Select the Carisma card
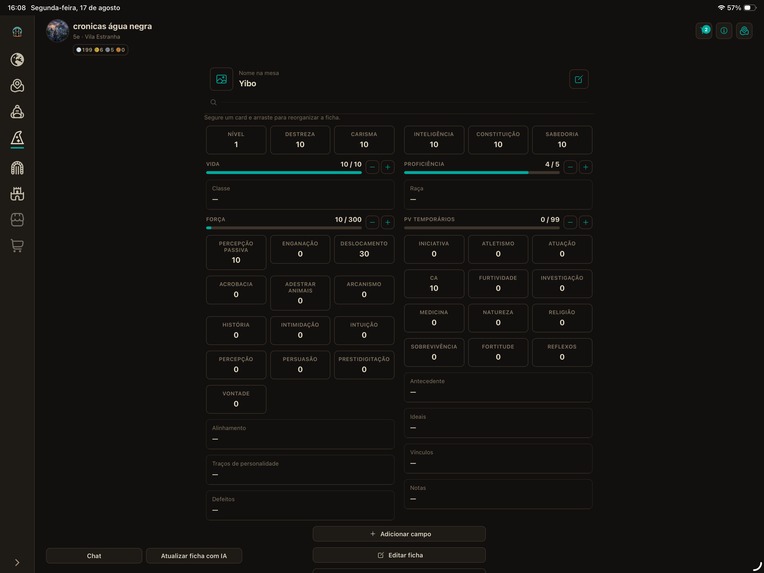Viewport: 764px width, 573px height. (x=364, y=140)
